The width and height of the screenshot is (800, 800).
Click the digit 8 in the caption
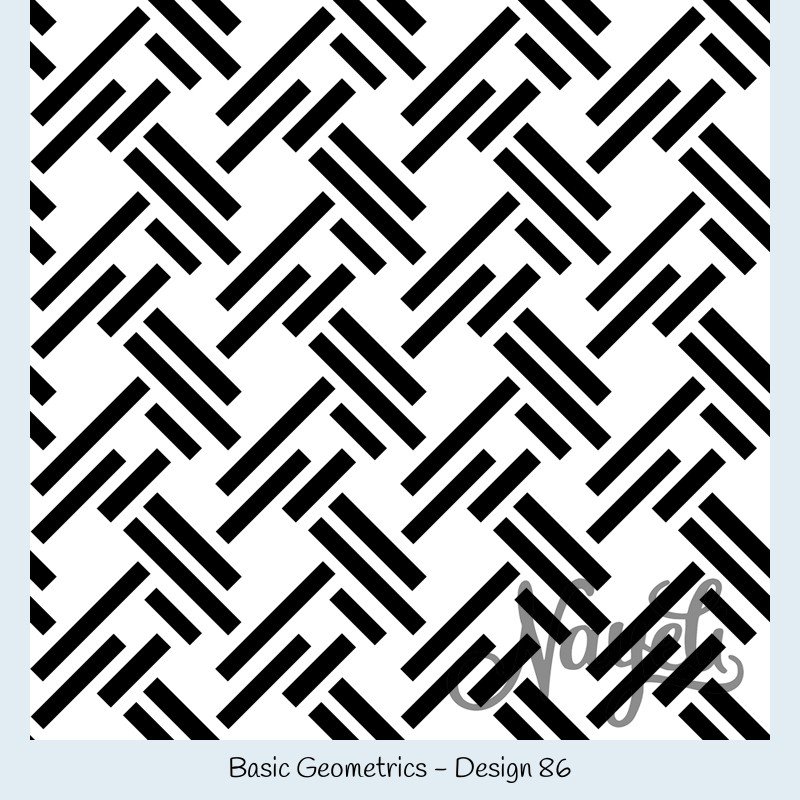[x=546, y=768]
